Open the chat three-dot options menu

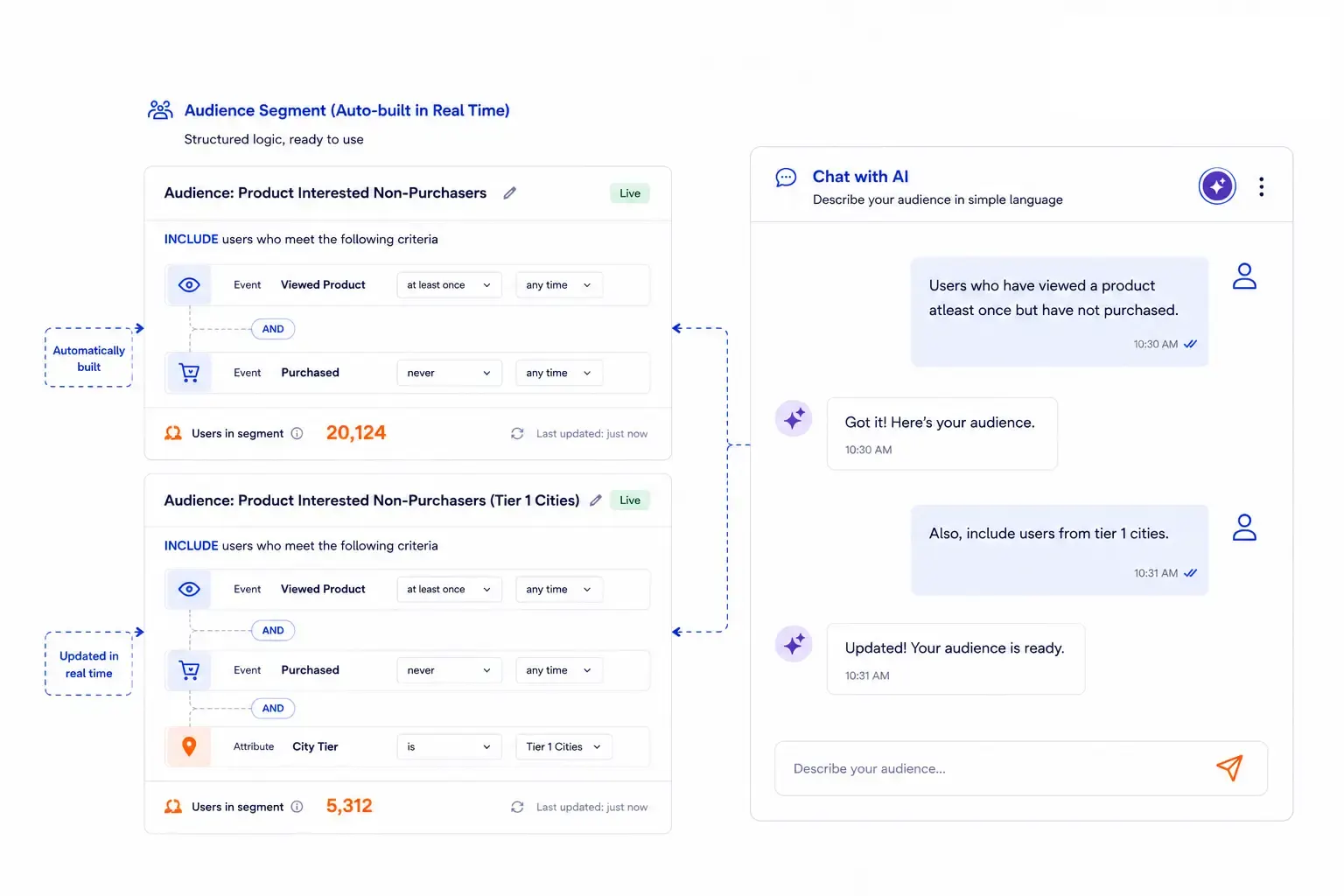coord(1261,186)
